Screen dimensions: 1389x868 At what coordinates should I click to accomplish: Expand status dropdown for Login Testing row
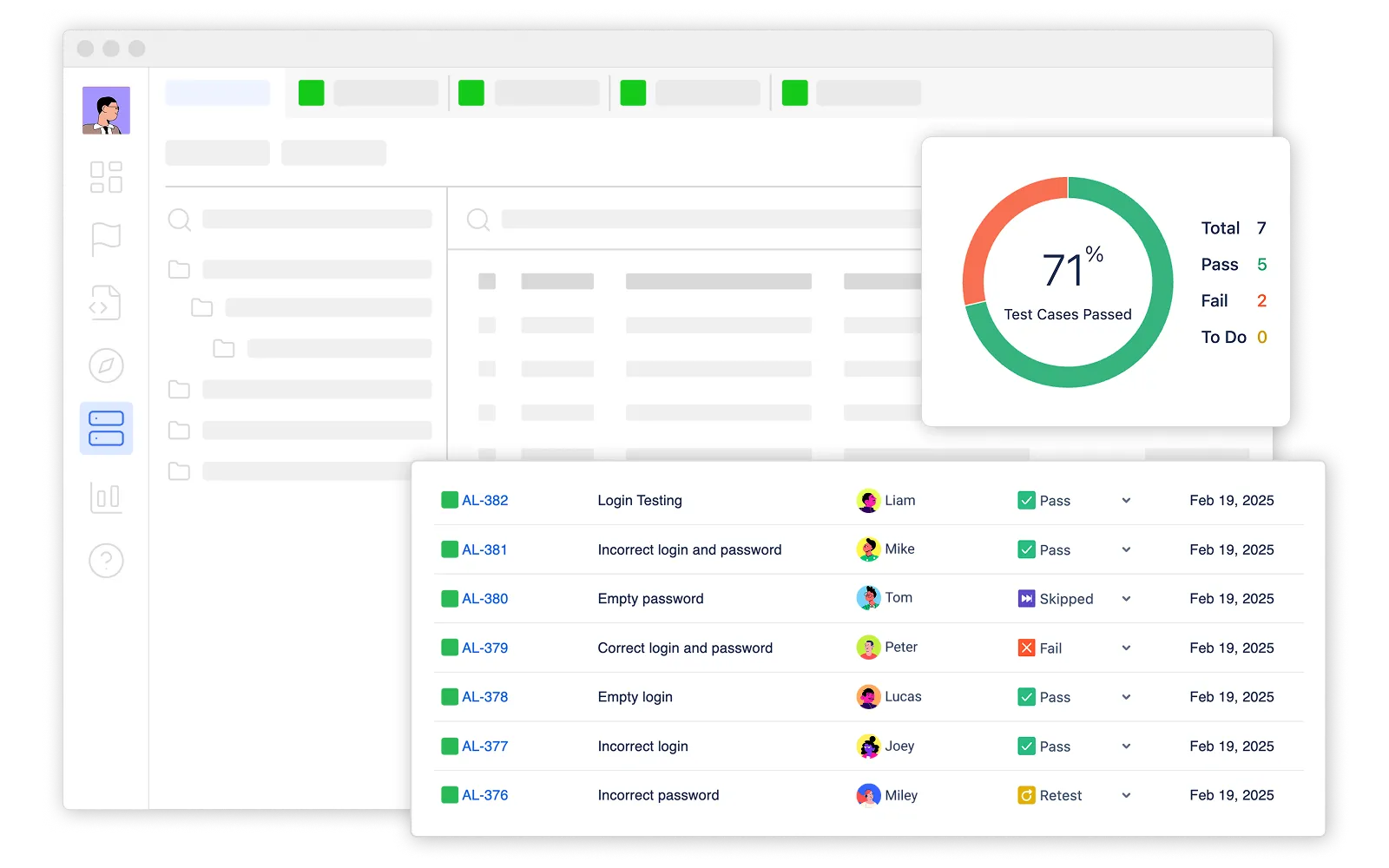click(x=1126, y=501)
